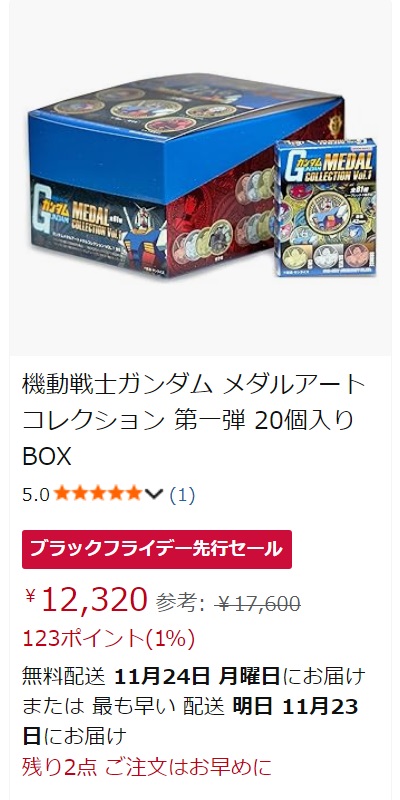
Task: Click the ¥12,320 sale price
Action: pyautogui.click(x=87, y=600)
